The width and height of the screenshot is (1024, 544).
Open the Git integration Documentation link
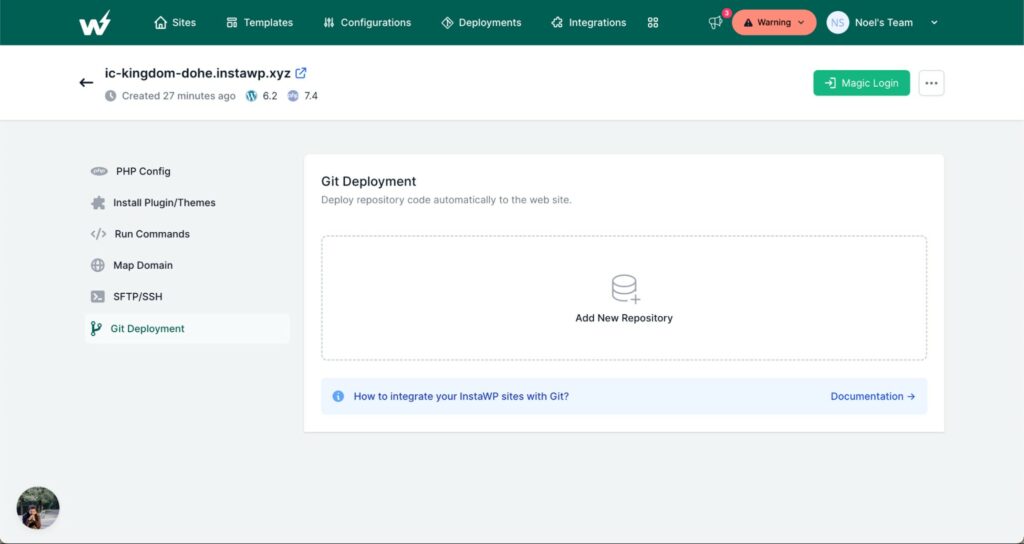click(872, 396)
